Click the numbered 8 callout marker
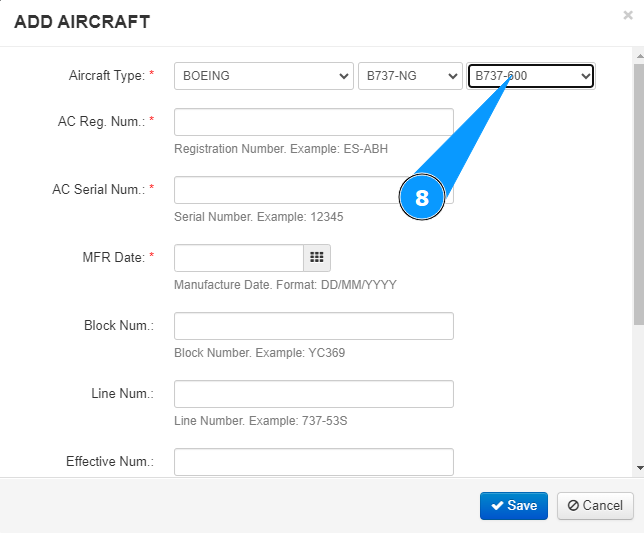 pyautogui.click(x=421, y=198)
